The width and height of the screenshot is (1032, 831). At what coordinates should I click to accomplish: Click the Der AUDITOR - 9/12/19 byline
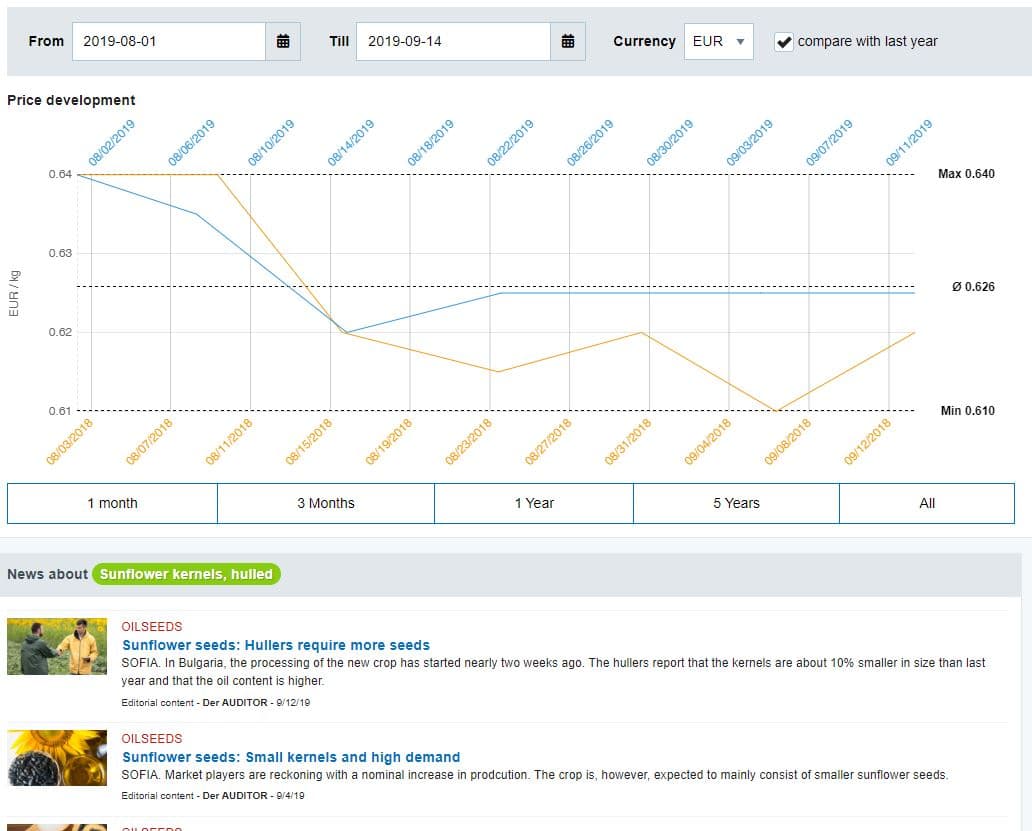(256, 703)
